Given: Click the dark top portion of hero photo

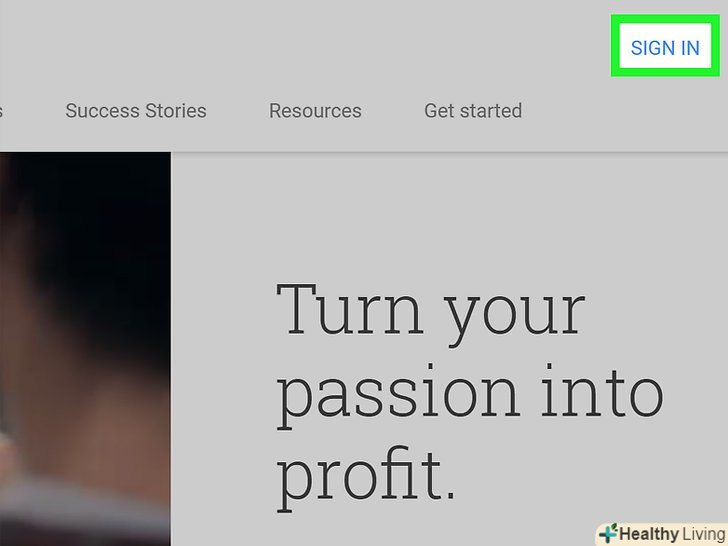Looking at the screenshot, I should coord(85,190).
